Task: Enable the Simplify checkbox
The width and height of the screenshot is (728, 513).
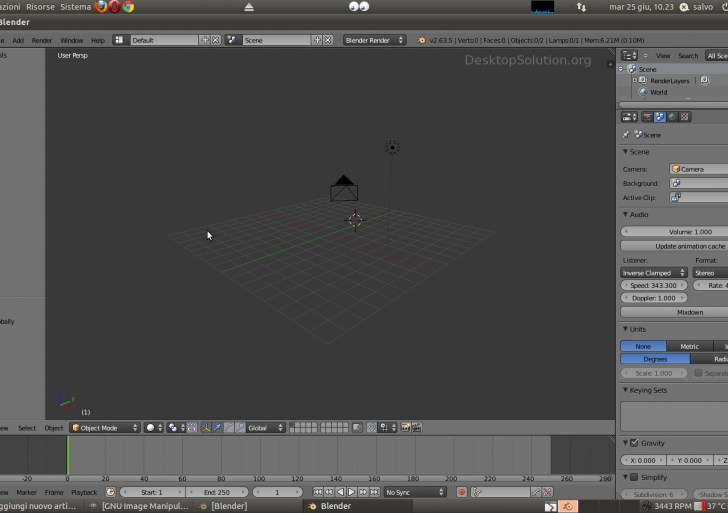Action: tap(633, 478)
